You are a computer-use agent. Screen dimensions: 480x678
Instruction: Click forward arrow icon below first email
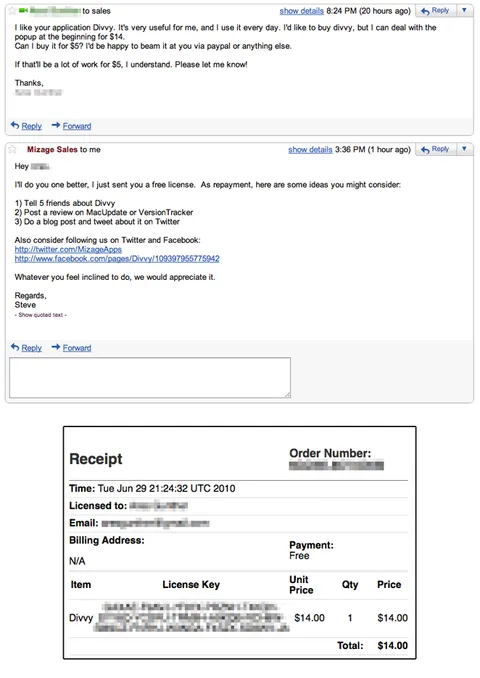point(56,125)
